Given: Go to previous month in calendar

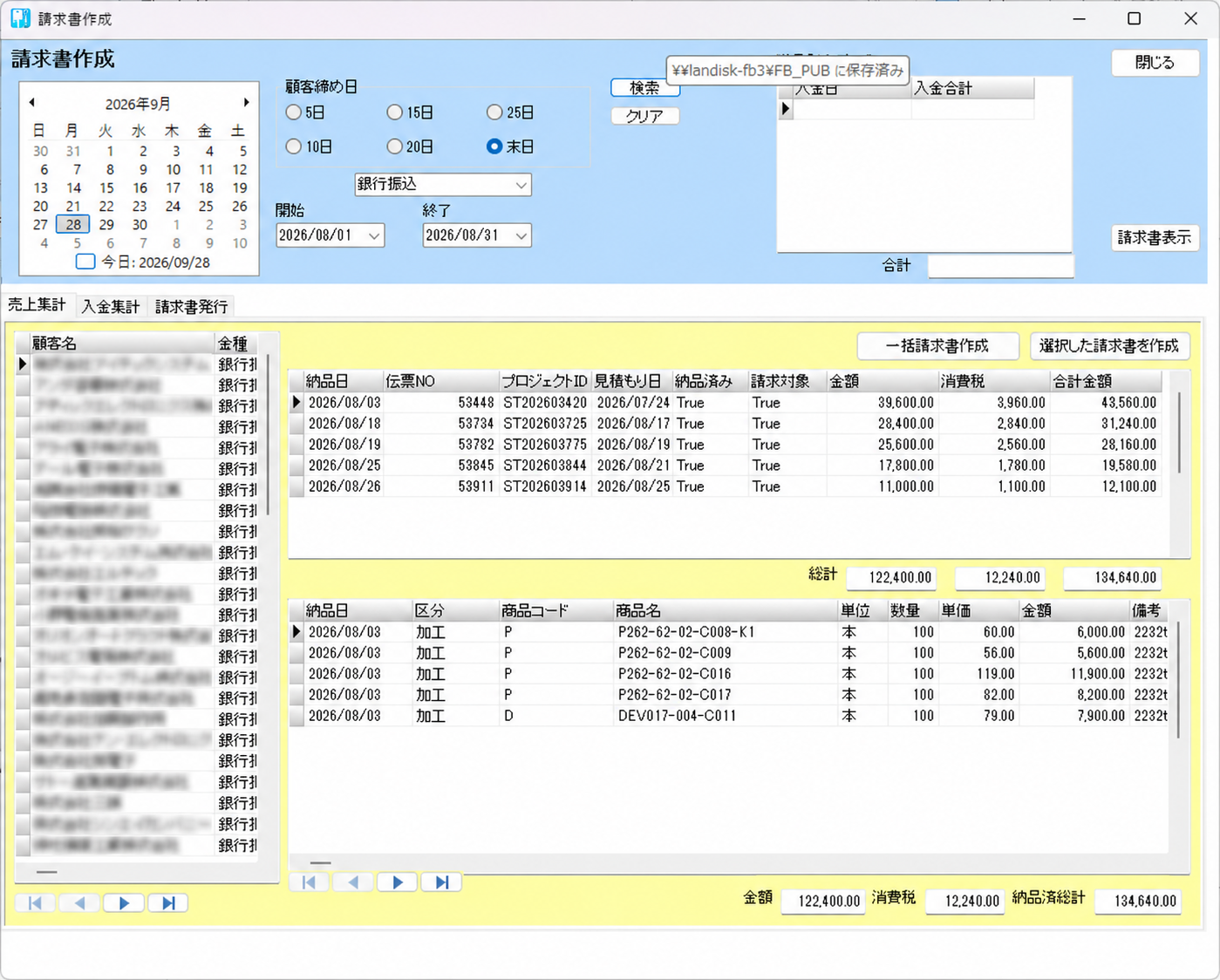Looking at the screenshot, I should click(32, 103).
